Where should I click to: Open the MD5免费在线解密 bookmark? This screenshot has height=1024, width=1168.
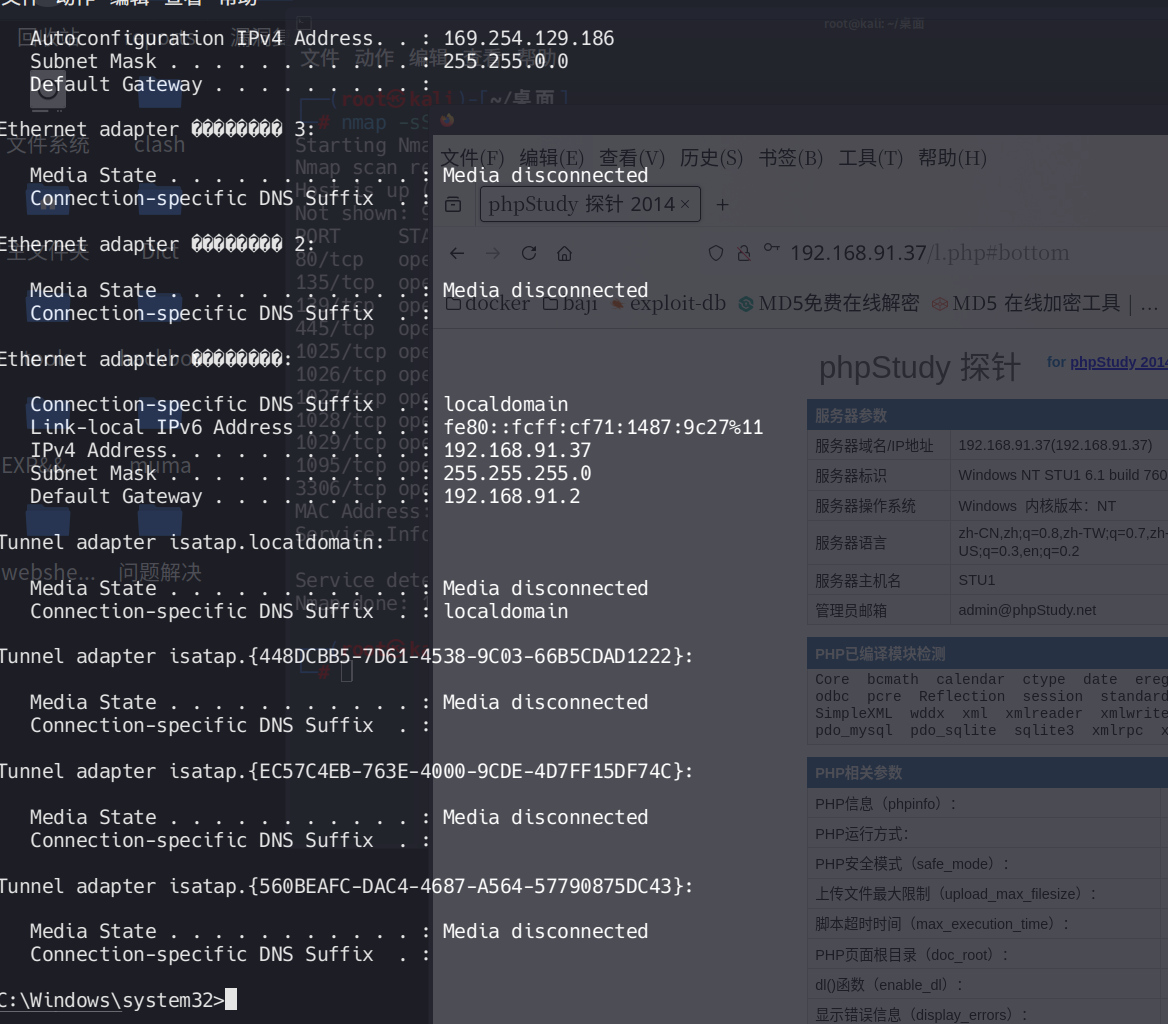828,303
